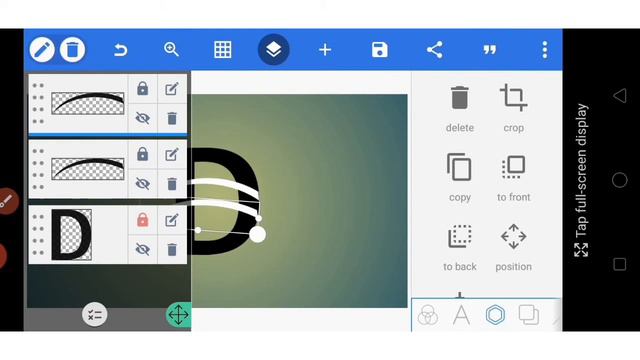640x360 pixels.
Task: Switch to the hexagon shape tab
Action: tap(495, 315)
